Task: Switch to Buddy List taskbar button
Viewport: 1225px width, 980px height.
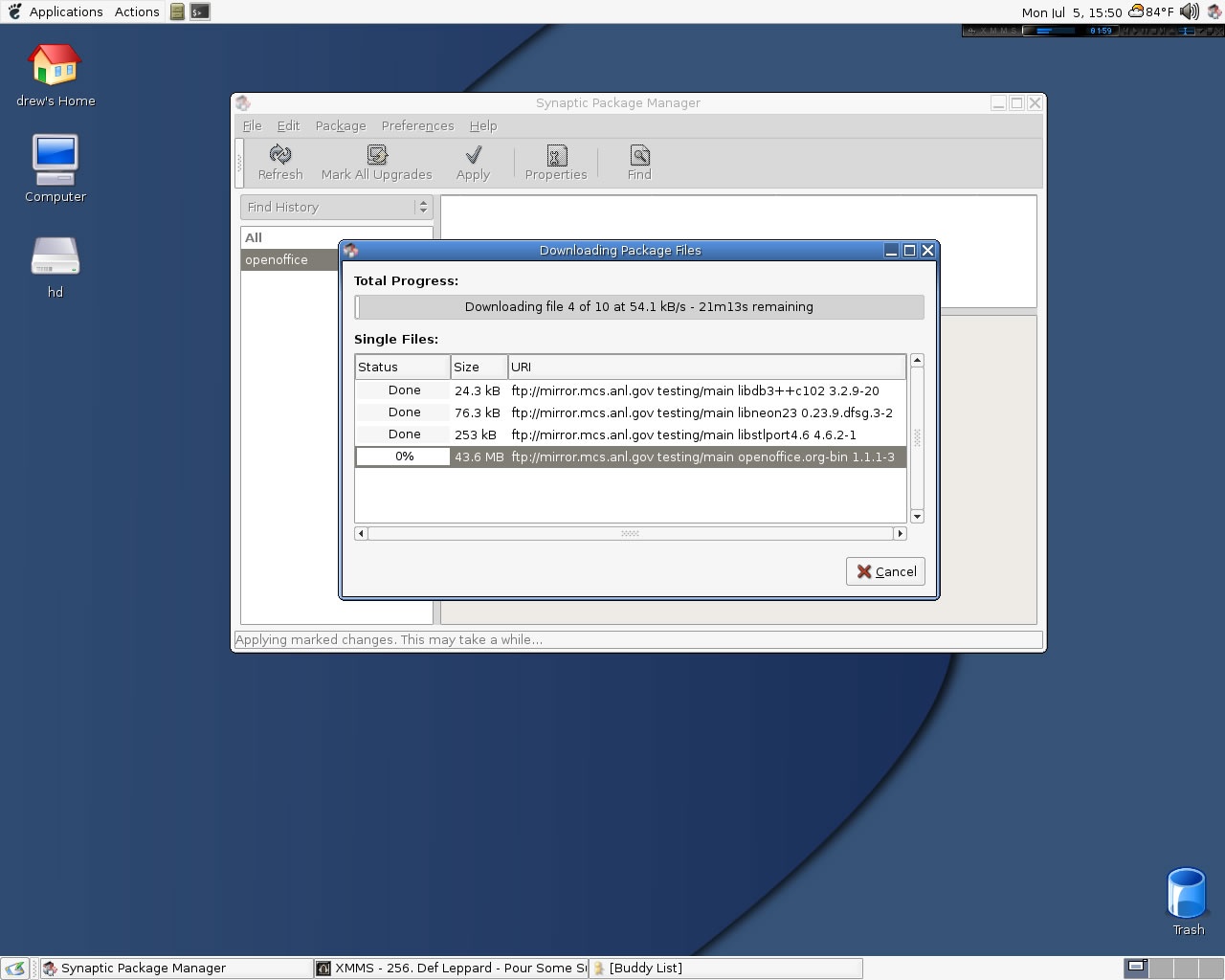Action: (725, 969)
